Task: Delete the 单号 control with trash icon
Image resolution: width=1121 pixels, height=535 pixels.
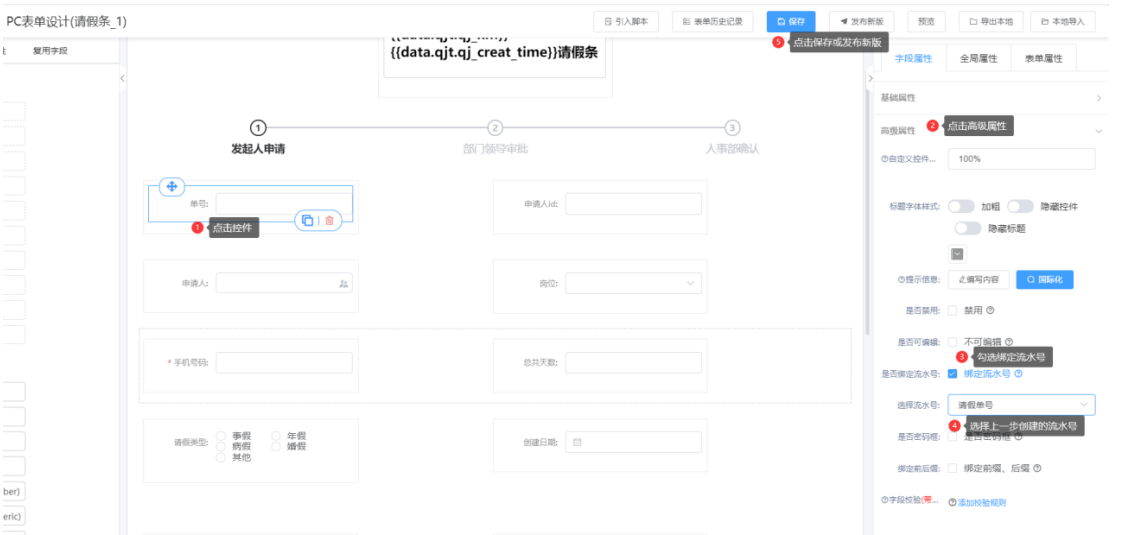Action: [x=329, y=220]
